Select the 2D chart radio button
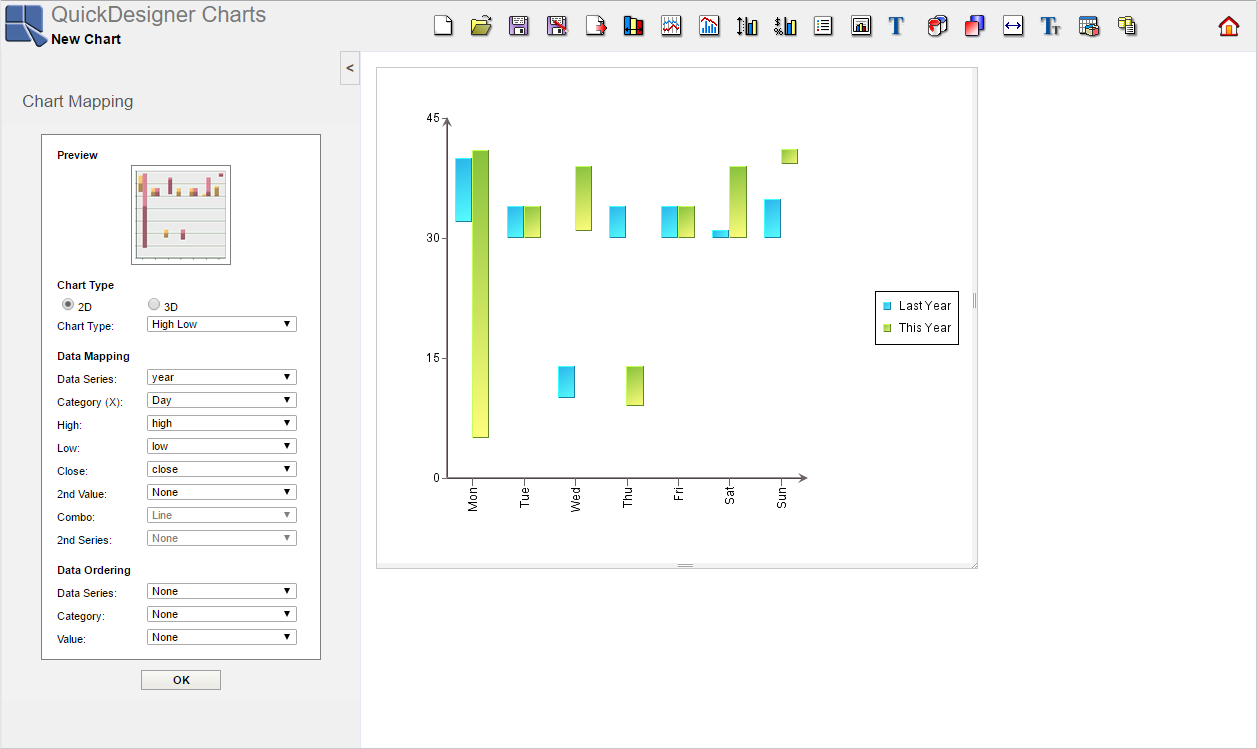This screenshot has height=749, width=1257. point(68,304)
